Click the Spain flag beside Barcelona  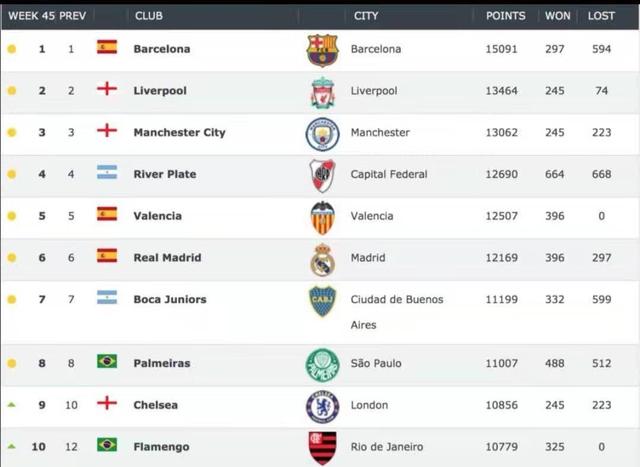[x=107, y=47]
